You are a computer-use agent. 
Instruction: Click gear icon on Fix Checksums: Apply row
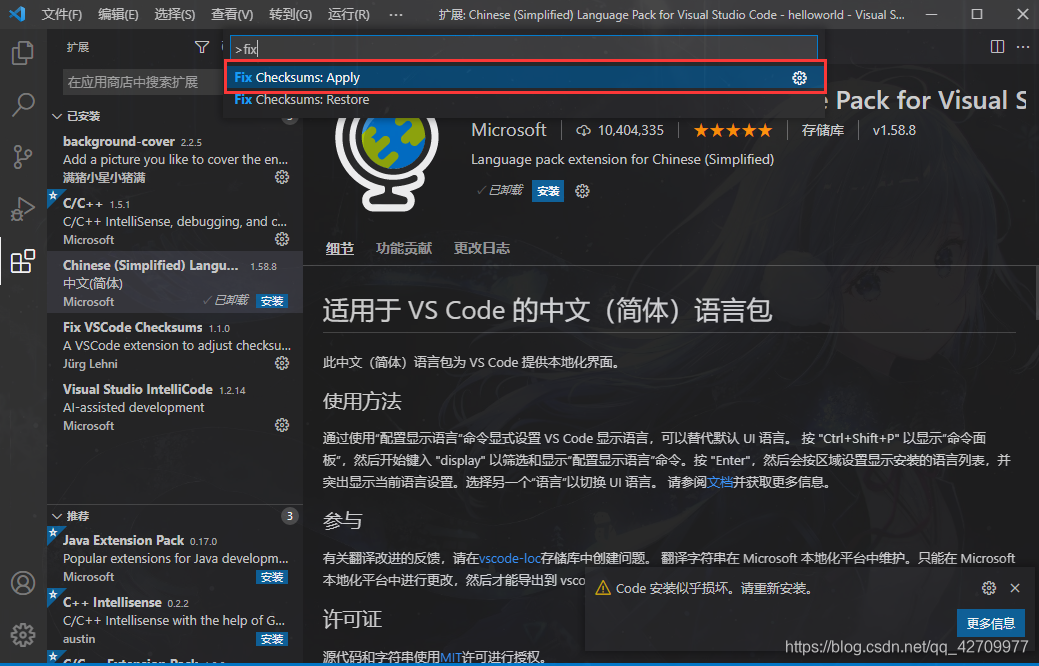tap(800, 78)
